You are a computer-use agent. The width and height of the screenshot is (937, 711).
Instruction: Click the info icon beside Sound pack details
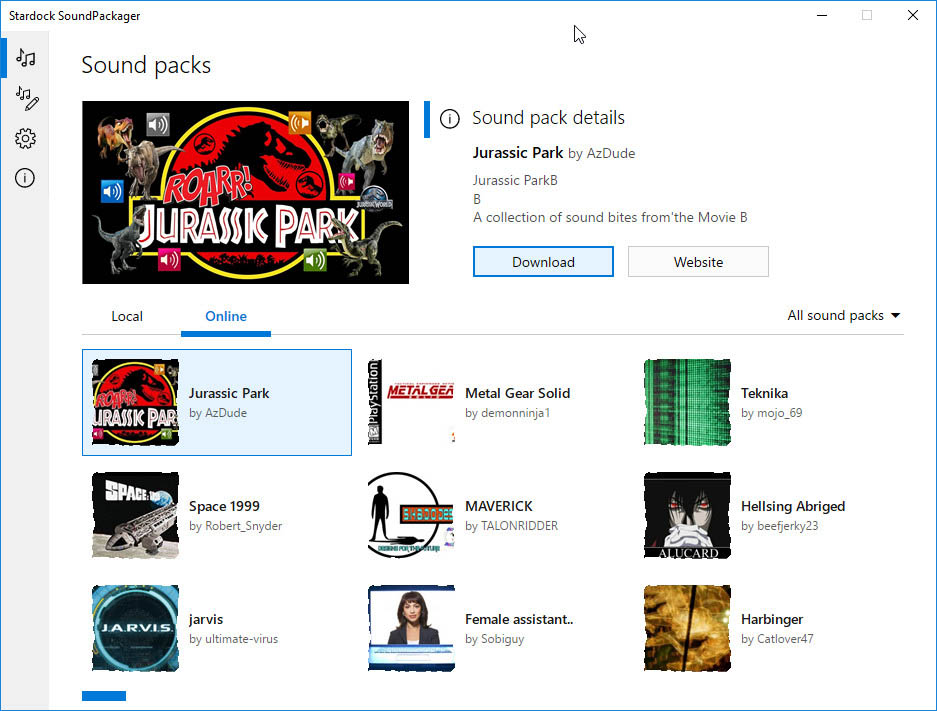click(450, 119)
